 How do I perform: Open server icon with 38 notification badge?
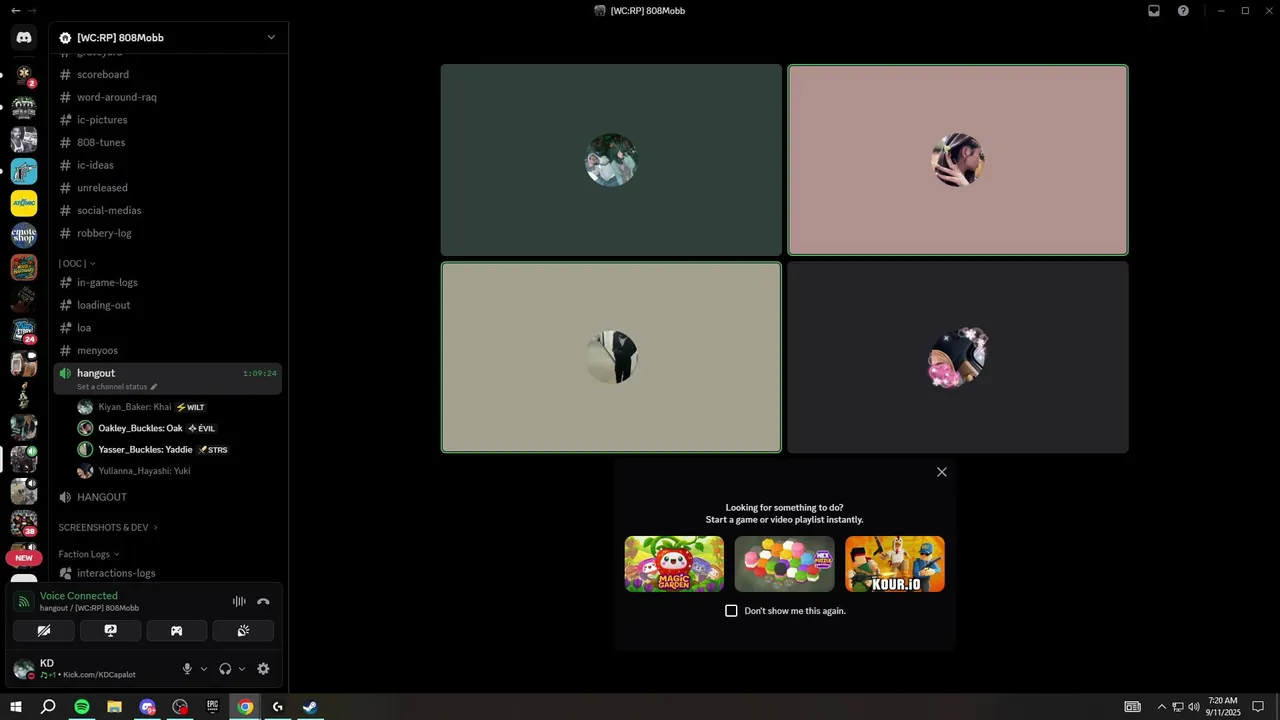click(24, 523)
